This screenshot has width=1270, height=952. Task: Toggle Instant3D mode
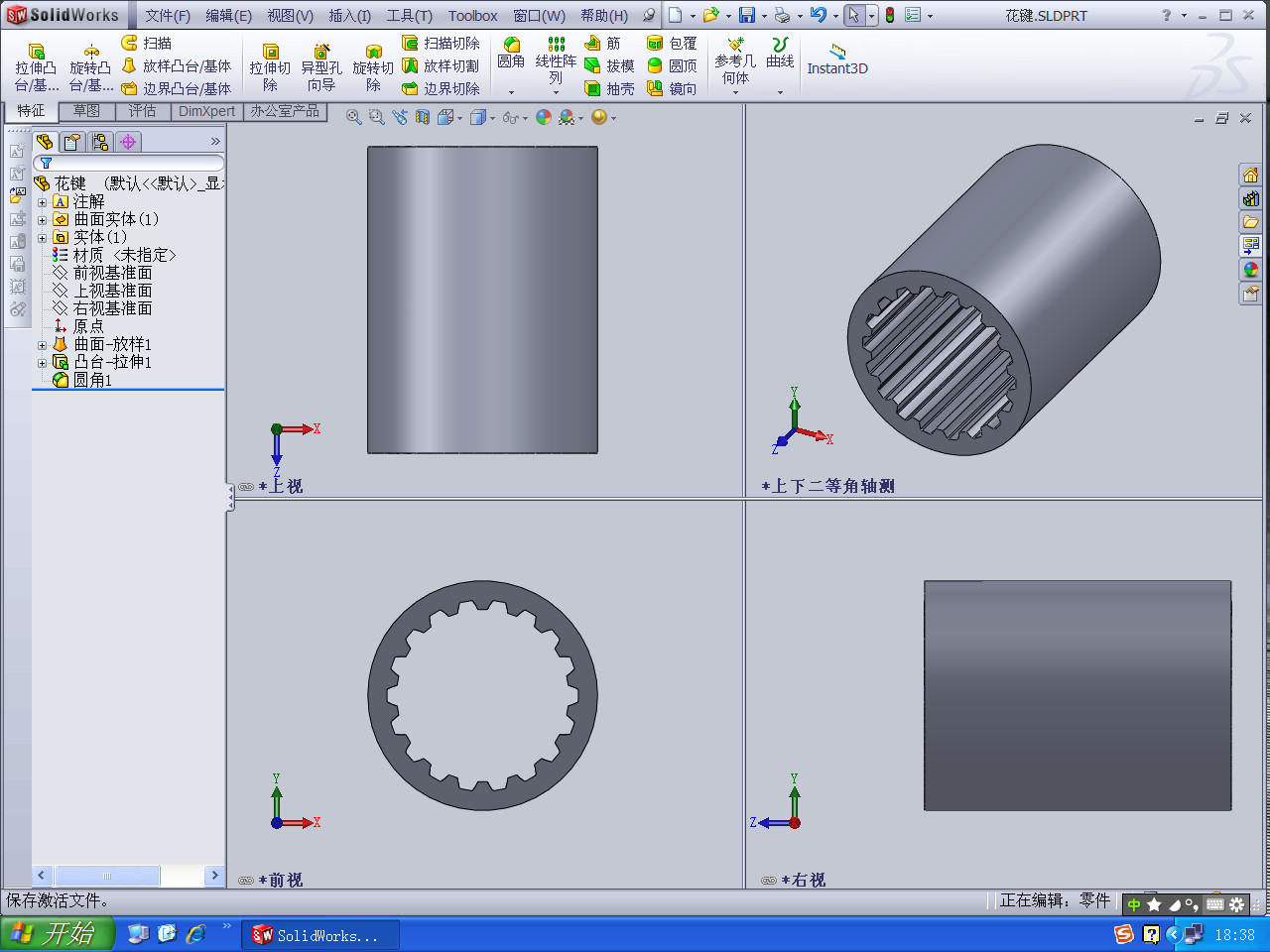[837, 59]
